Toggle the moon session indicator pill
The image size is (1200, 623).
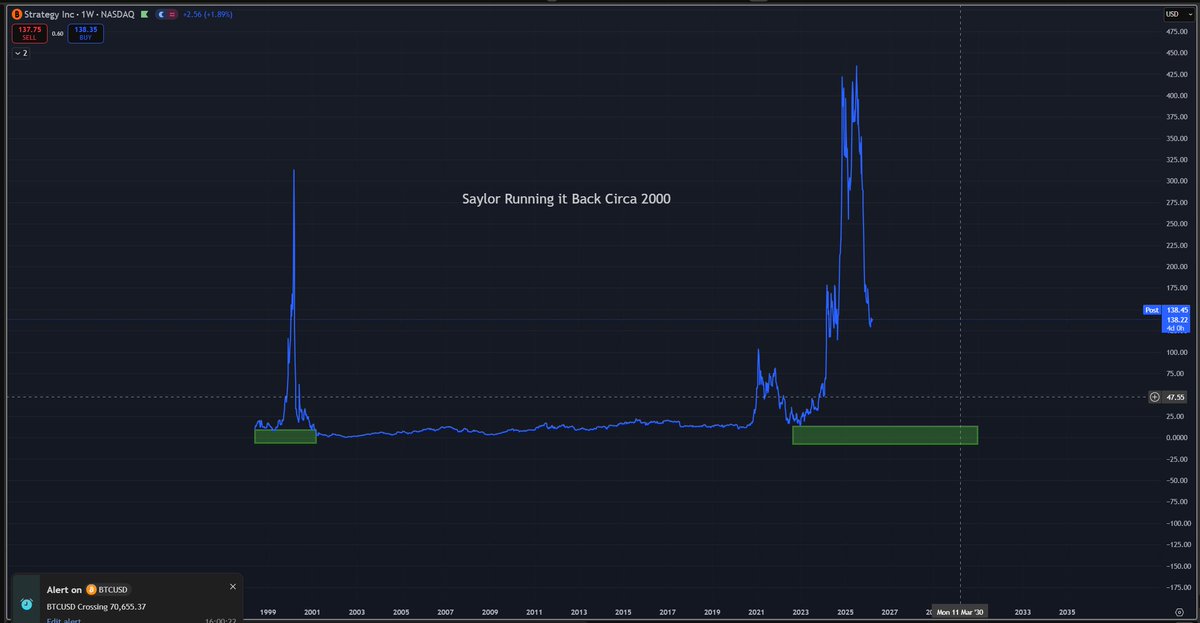coord(162,15)
